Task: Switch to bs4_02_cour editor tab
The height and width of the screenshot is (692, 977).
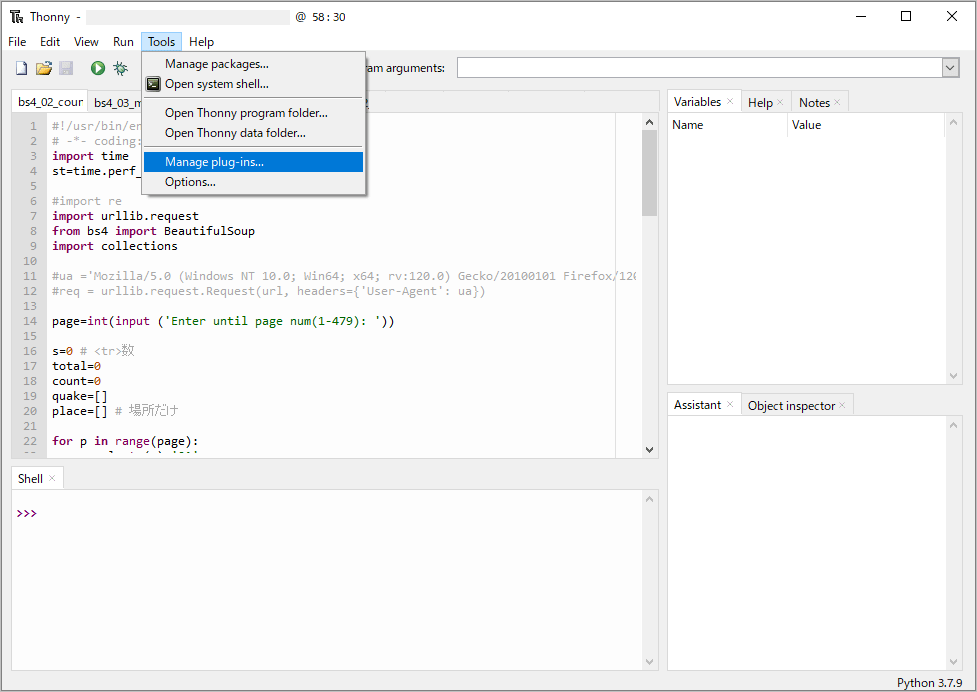Action: (50, 102)
